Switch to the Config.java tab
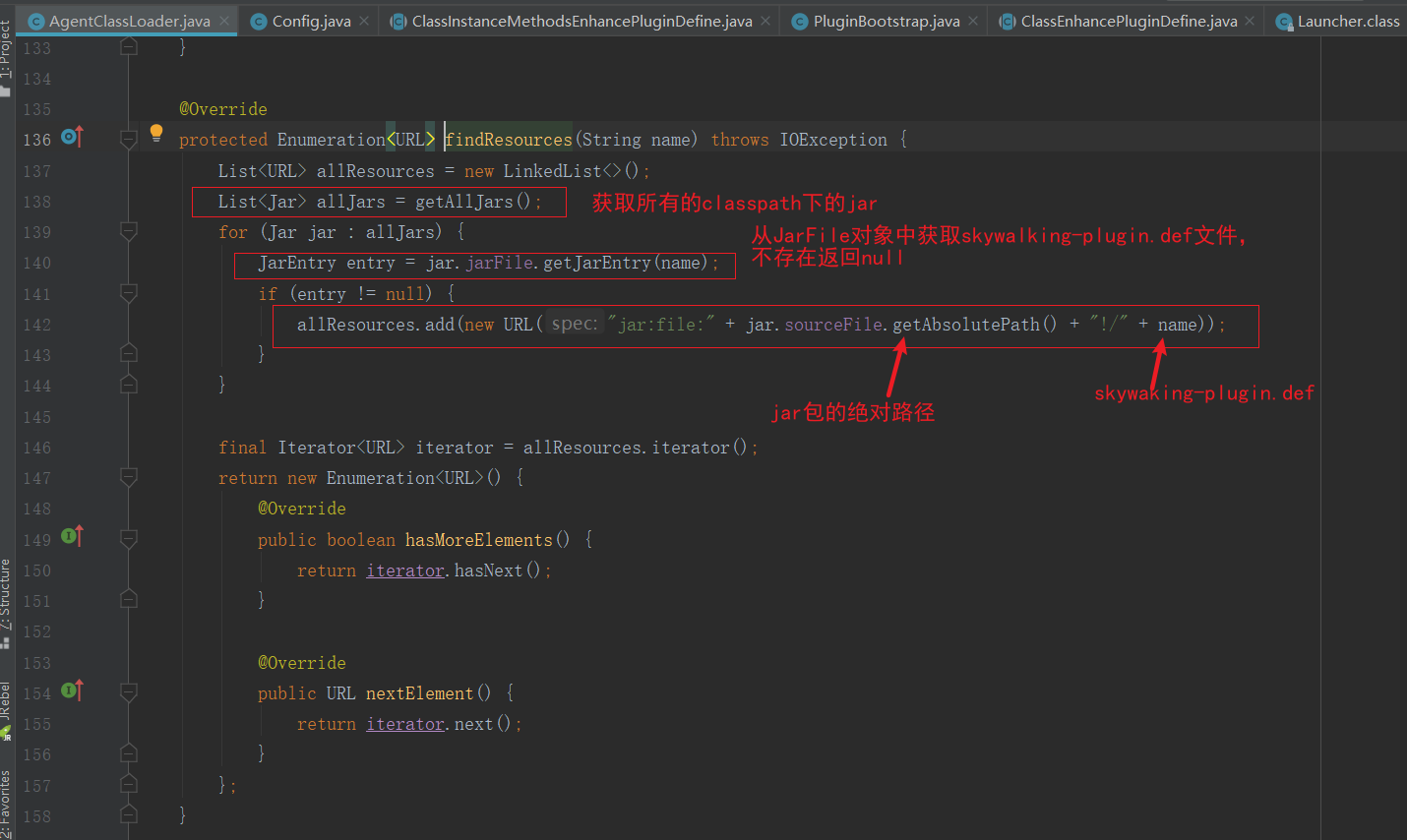The height and width of the screenshot is (840, 1407). (x=305, y=20)
